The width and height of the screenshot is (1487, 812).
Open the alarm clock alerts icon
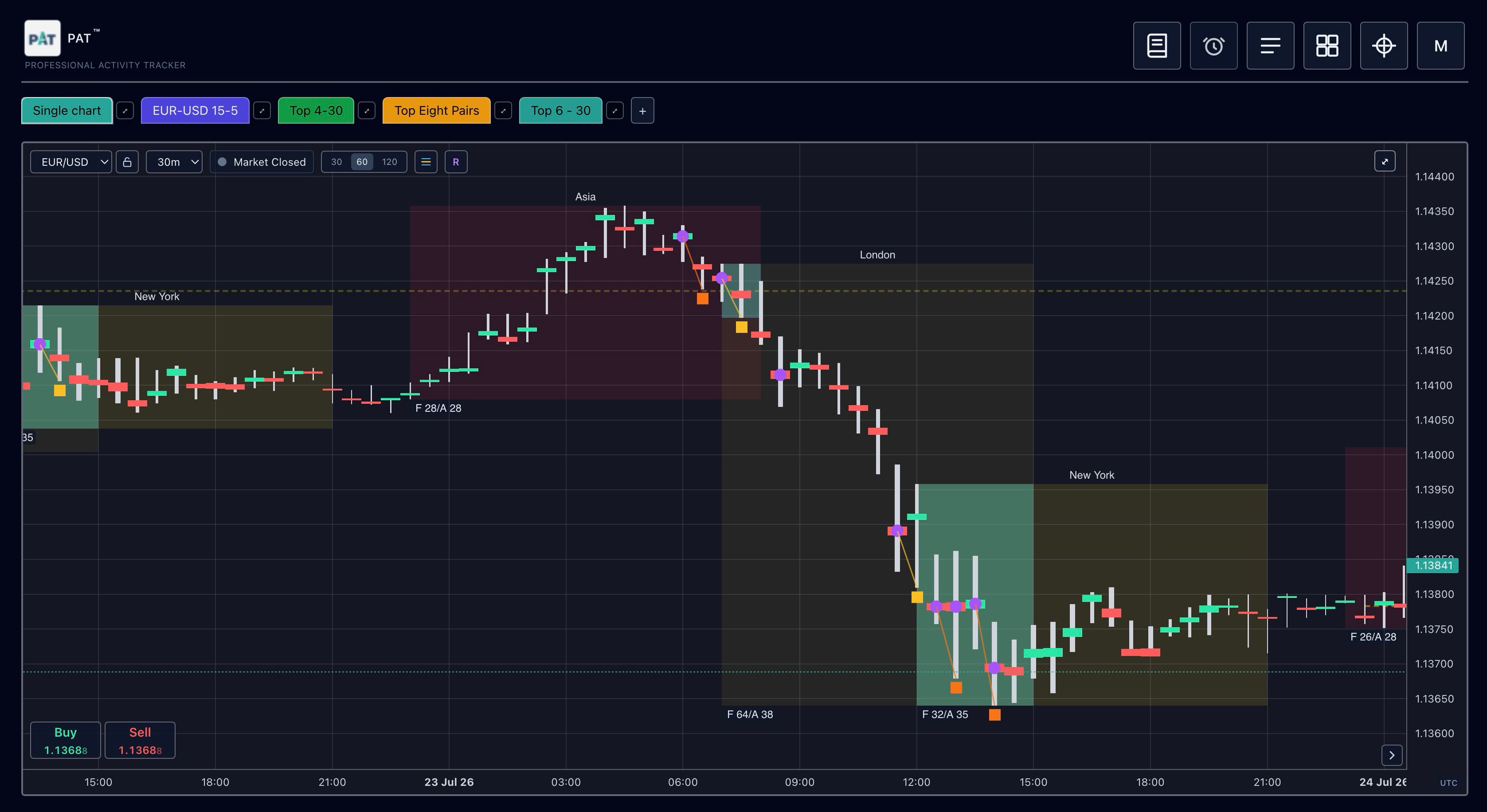1213,46
